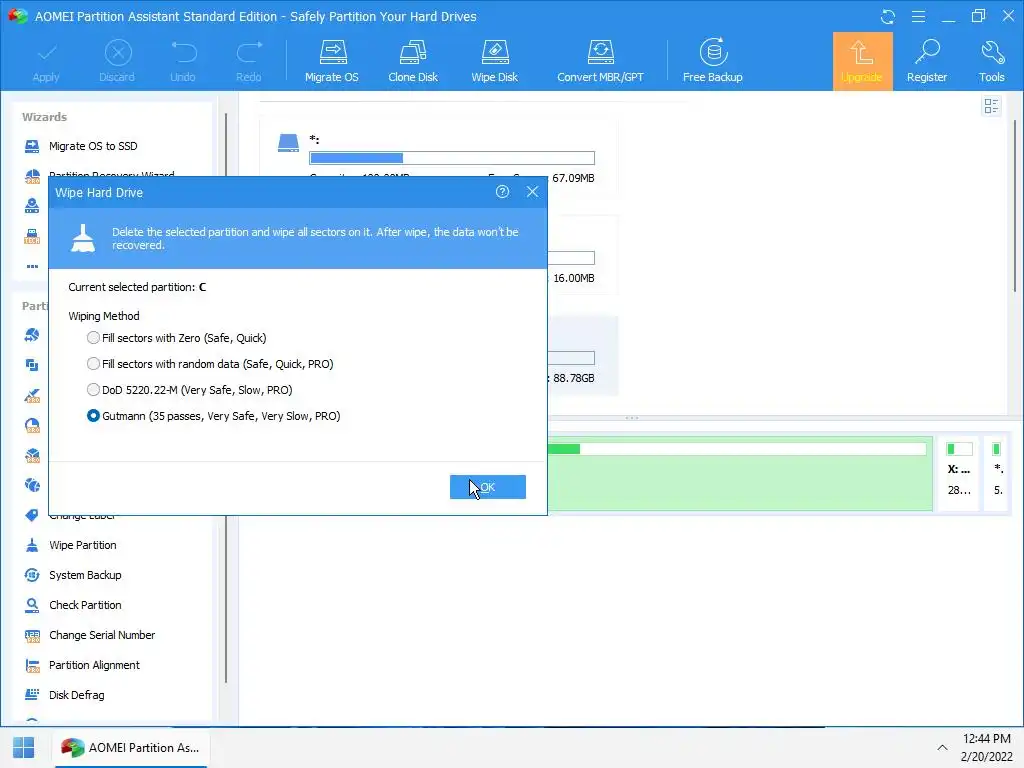Viewport: 1024px width, 768px height.
Task: Open the hamburger menu in title bar
Action: (x=918, y=16)
